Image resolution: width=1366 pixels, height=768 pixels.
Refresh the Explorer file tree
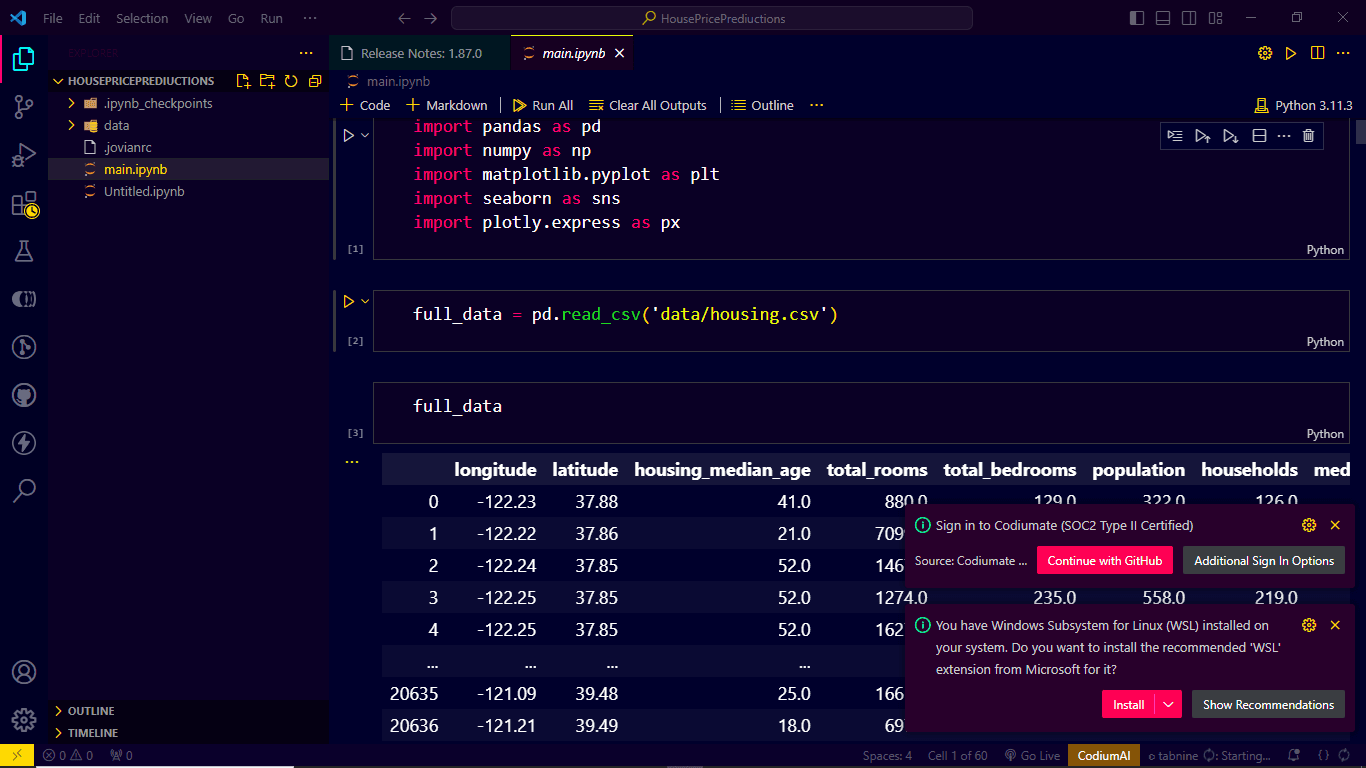pyautogui.click(x=291, y=81)
